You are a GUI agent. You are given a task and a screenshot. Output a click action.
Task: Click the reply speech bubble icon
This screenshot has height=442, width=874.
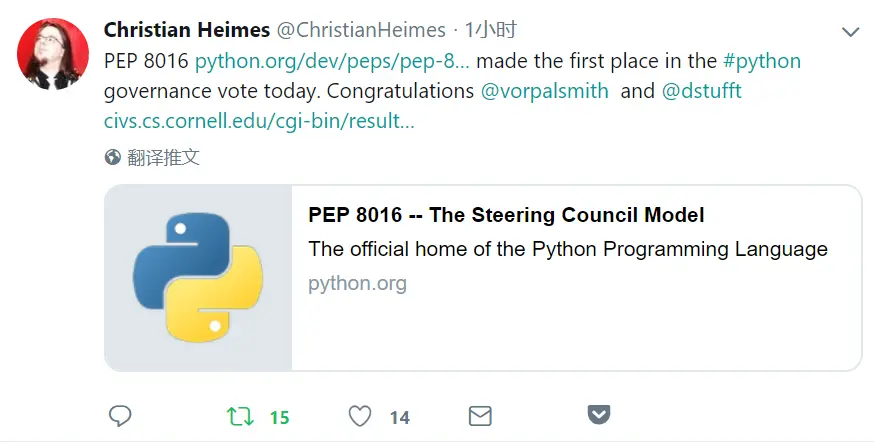(120, 416)
